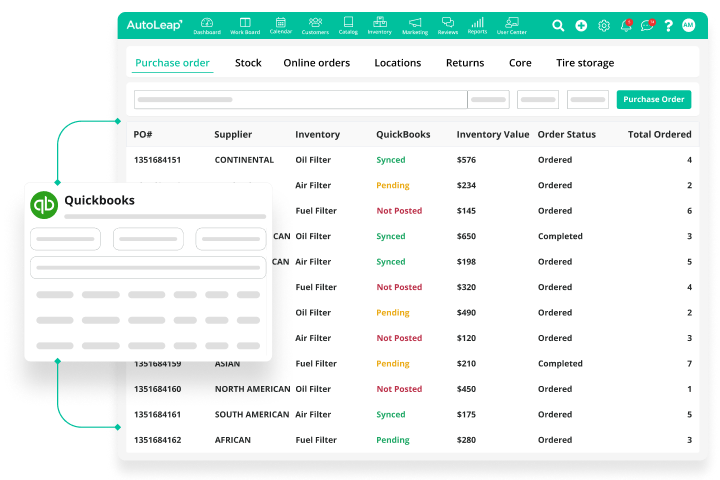
Task: Select the Online orders tab
Action: tap(316, 63)
